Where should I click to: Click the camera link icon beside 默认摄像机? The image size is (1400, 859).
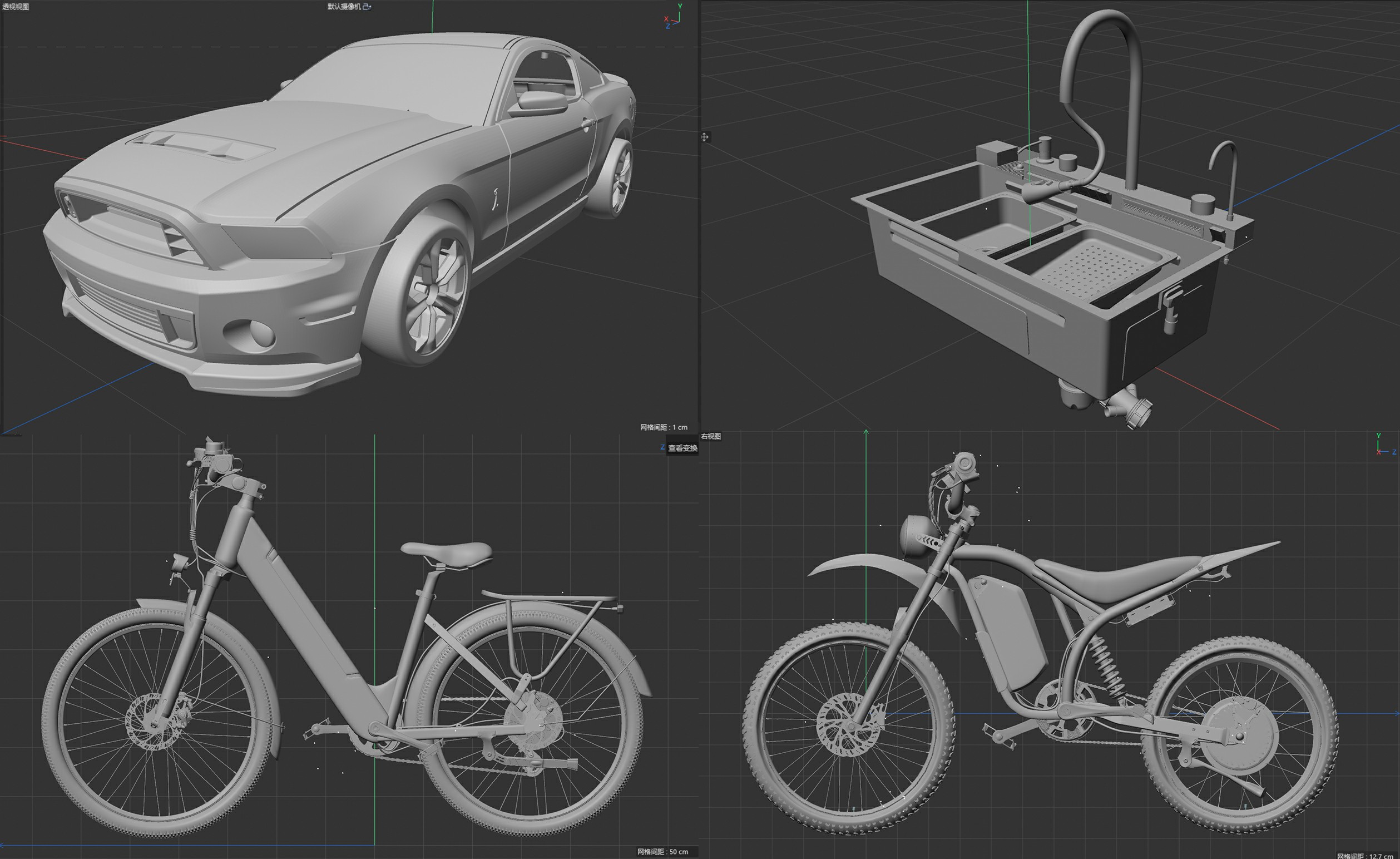click(x=367, y=7)
